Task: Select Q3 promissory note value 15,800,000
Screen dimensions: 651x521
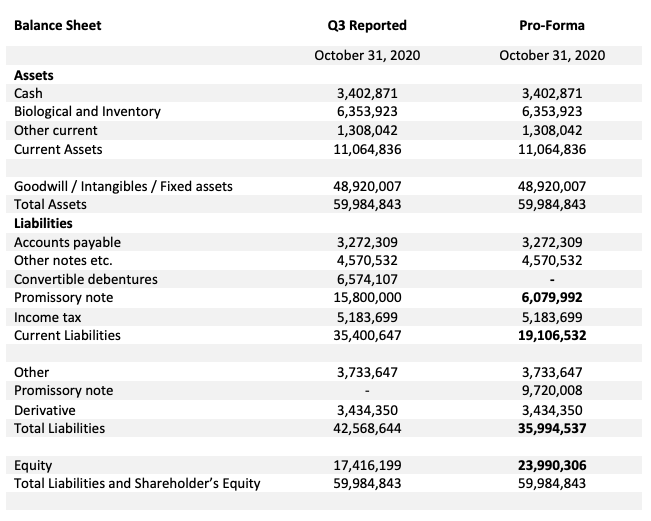Action: 367,298
